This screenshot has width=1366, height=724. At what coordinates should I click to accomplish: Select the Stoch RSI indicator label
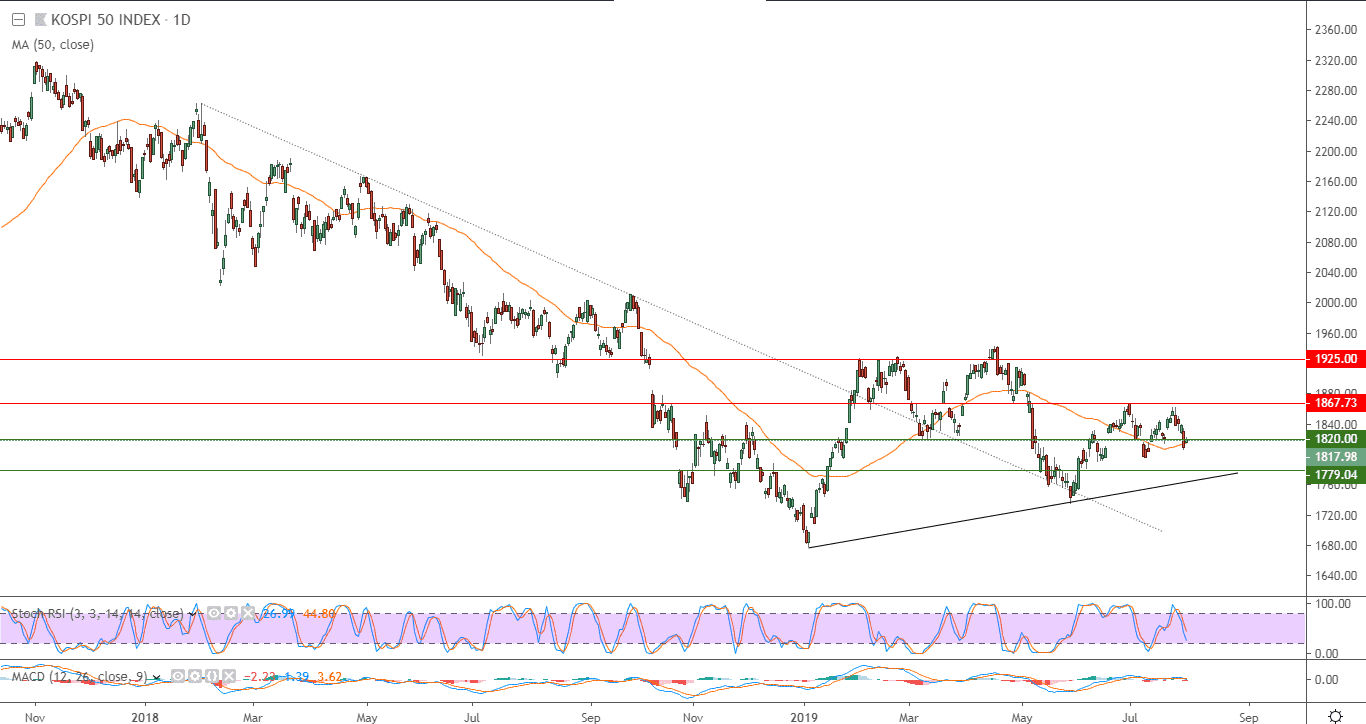[97, 613]
